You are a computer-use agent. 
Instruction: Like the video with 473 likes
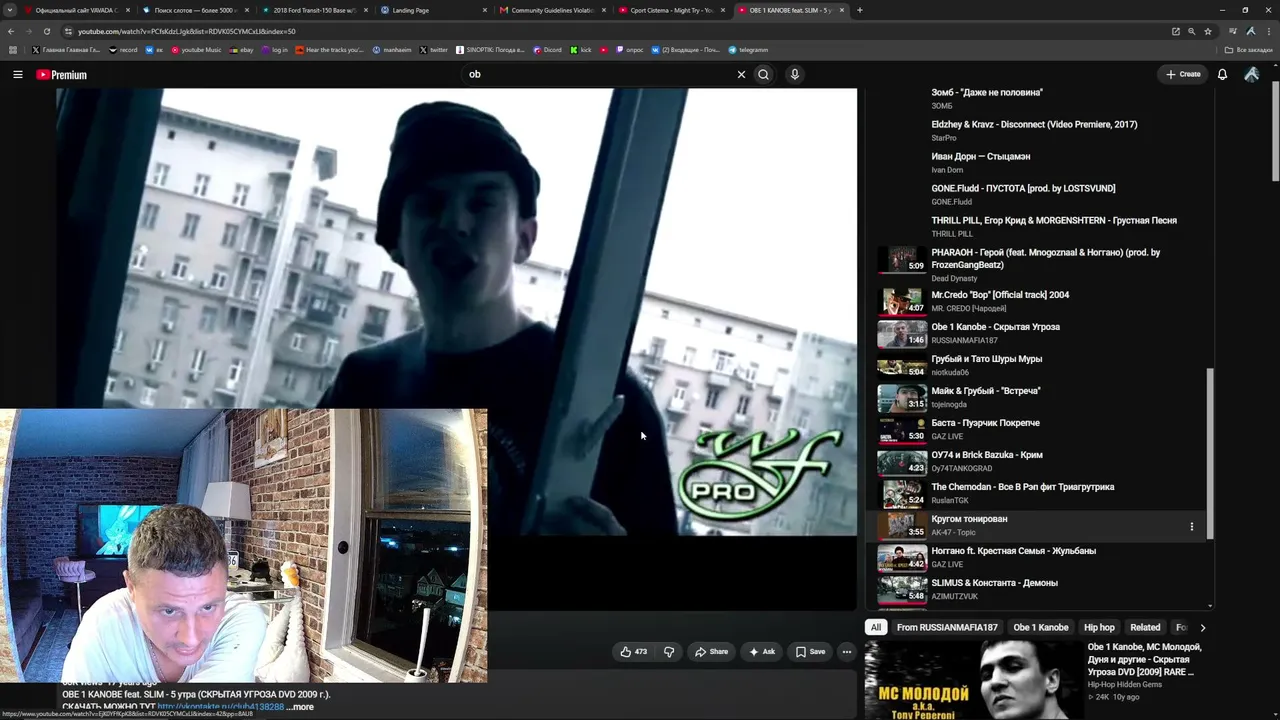(633, 652)
